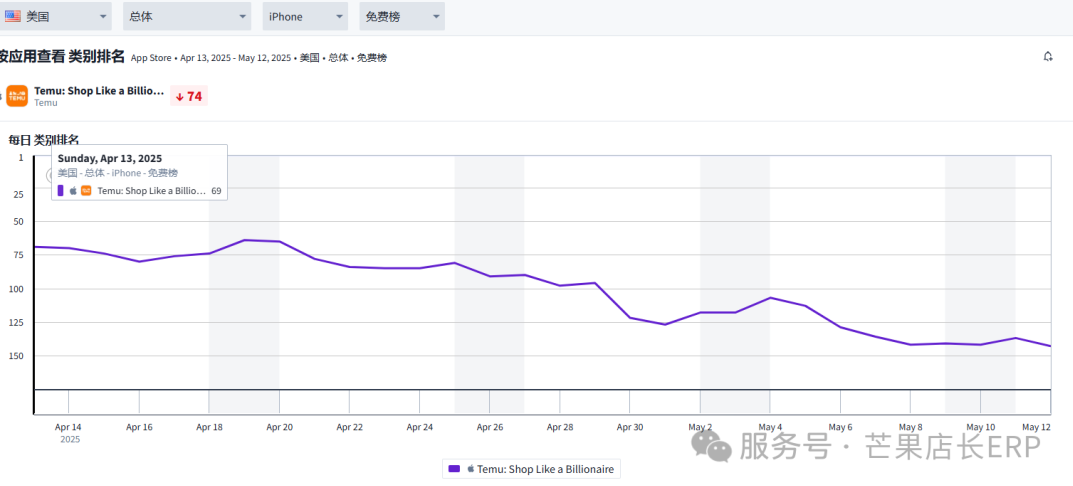Click the May 12 x-axis label
Viewport: 1073px width, 486px height.
[1036, 427]
